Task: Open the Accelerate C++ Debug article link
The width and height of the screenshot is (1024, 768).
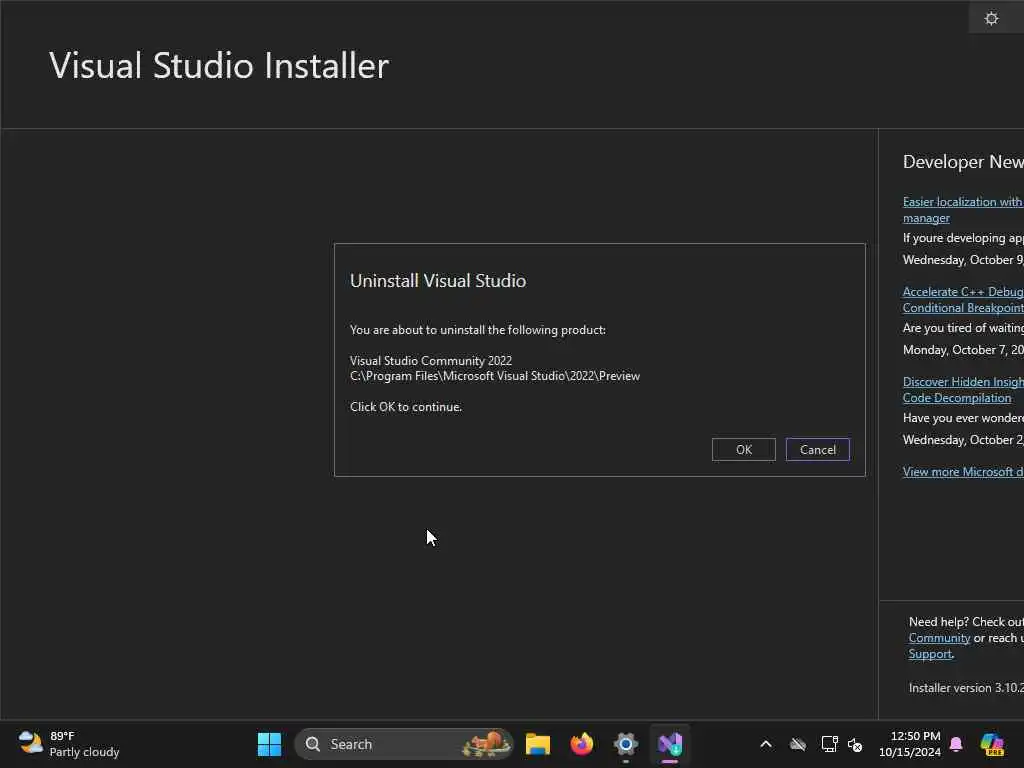Action: tap(963, 300)
